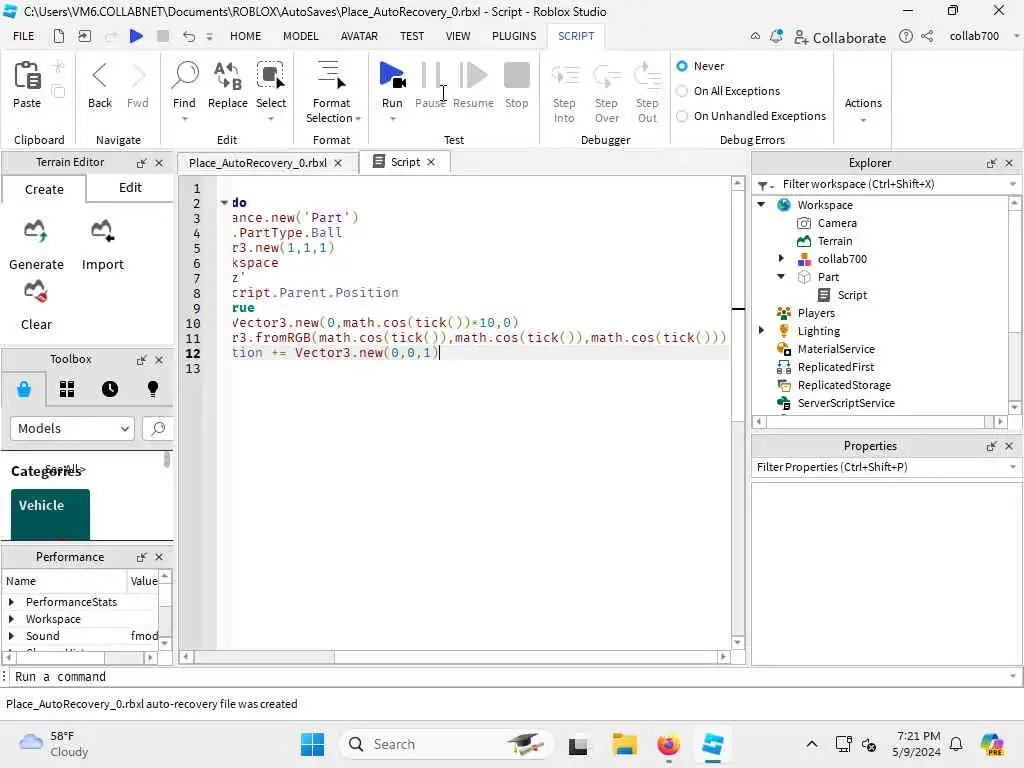Select Script under Part in Explorer

852,295
